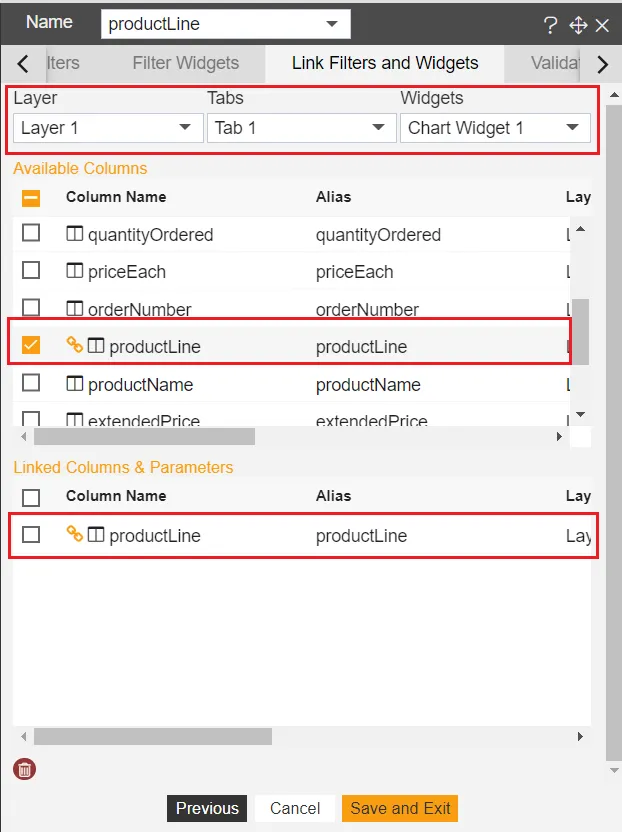Screen dimensions: 622x832
Task: Click the Linked Columns horizontal scrollbar thumb
Action: (153, 736)
